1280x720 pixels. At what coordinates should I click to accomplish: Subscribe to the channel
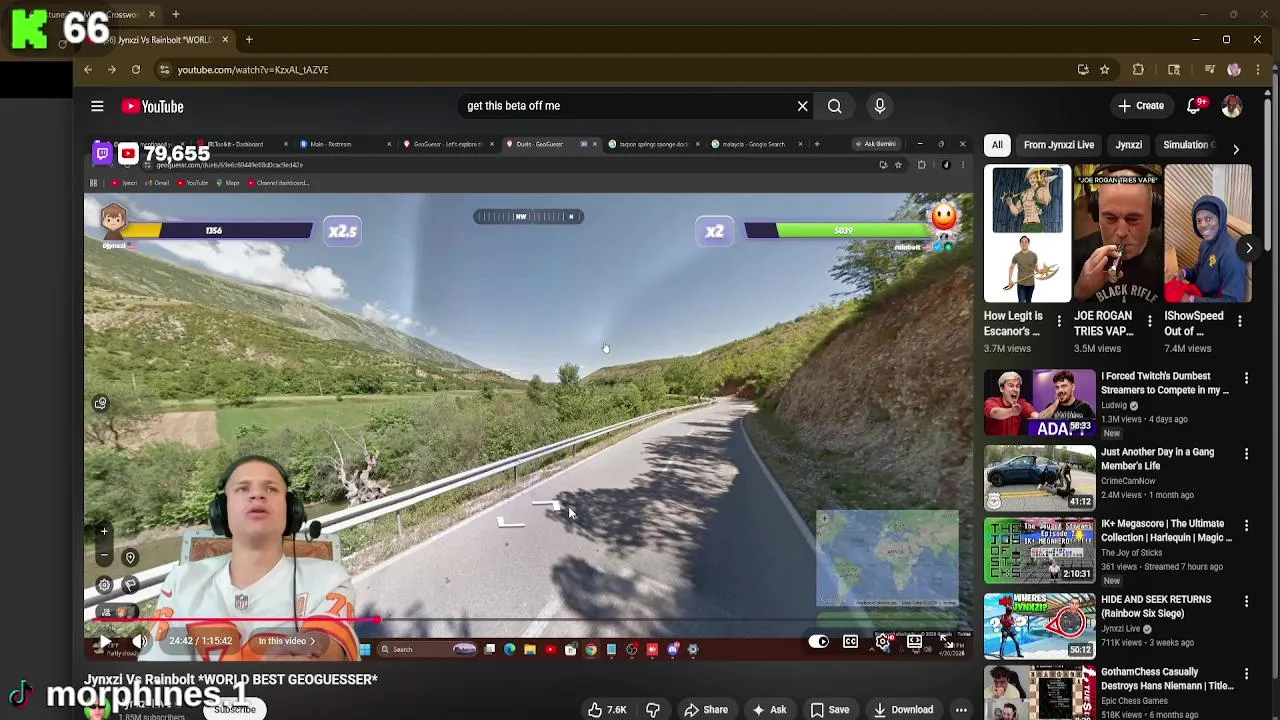coord(235,710)
